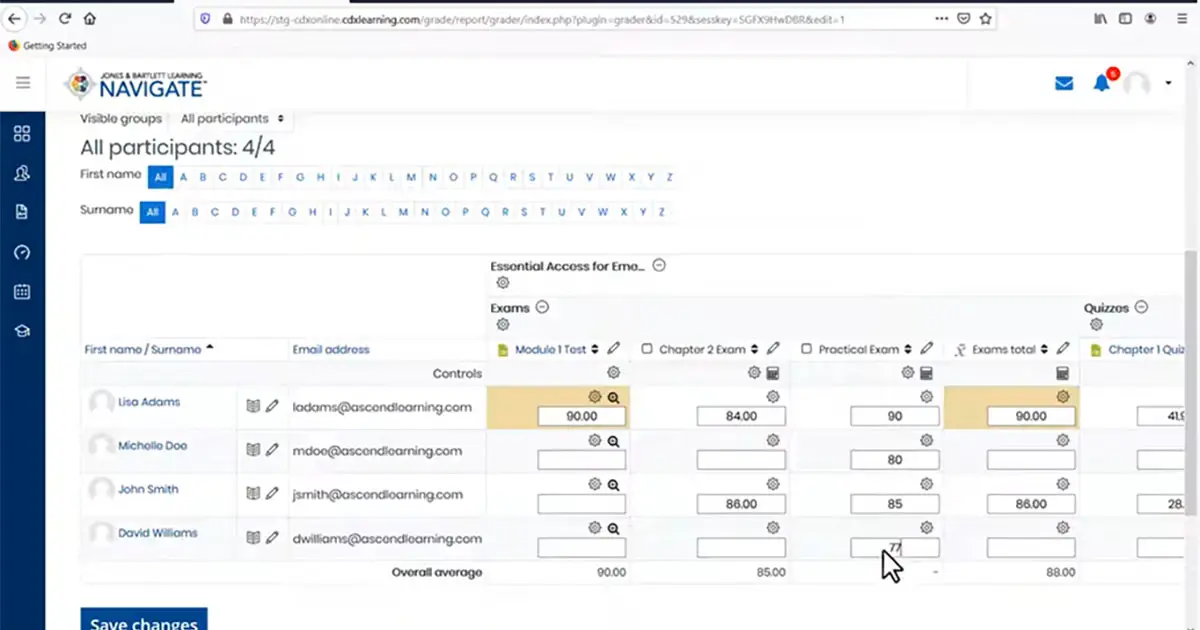This screenshot has width=1200, height=630.
Task: Open the gear settings under Exams category
Action: pyautogui.click(x=502, y=323)
